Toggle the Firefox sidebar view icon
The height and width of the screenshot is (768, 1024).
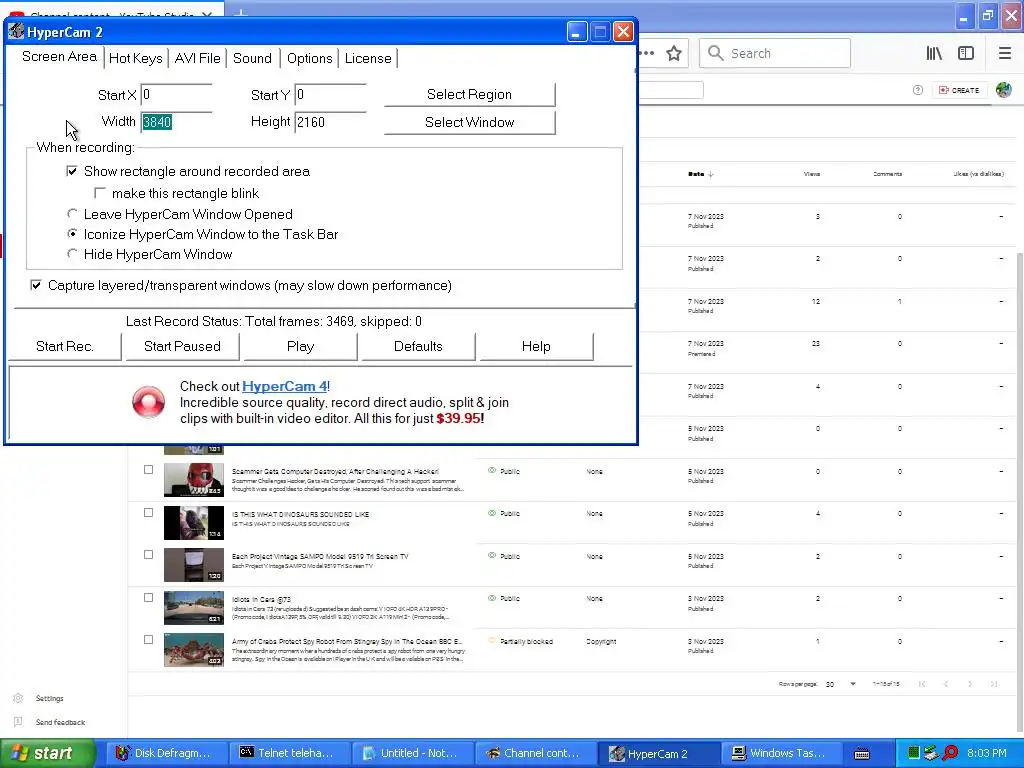(x=966, y=54)
